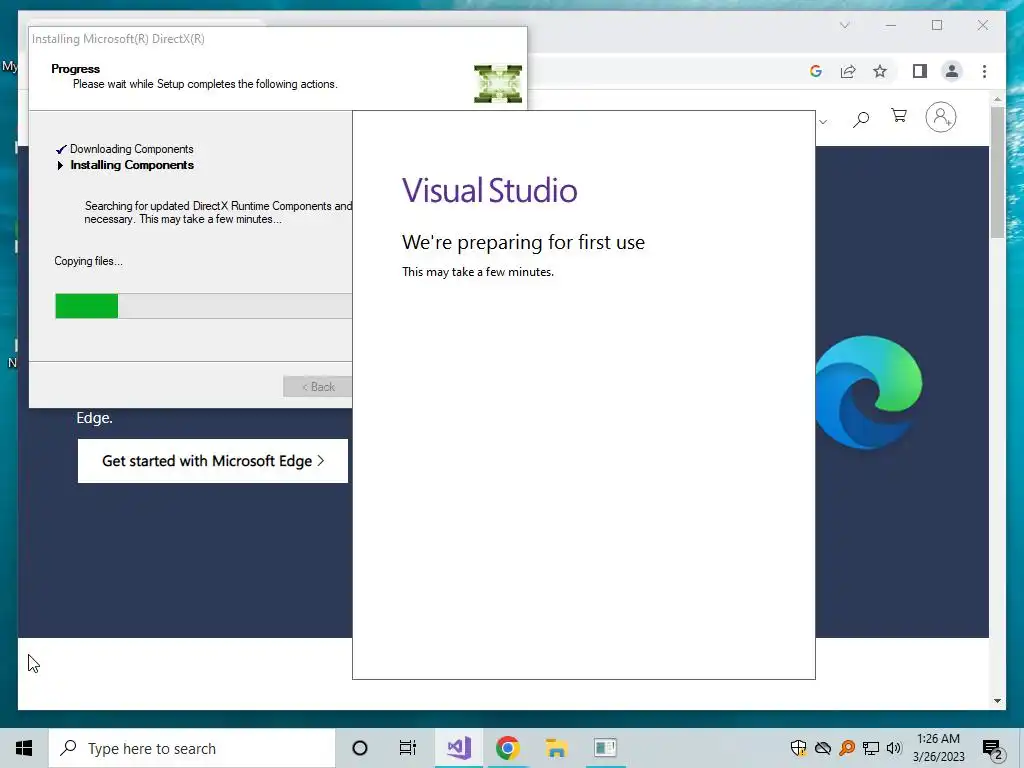Open File Explorer from the taskbar

(x=556, y=748)
